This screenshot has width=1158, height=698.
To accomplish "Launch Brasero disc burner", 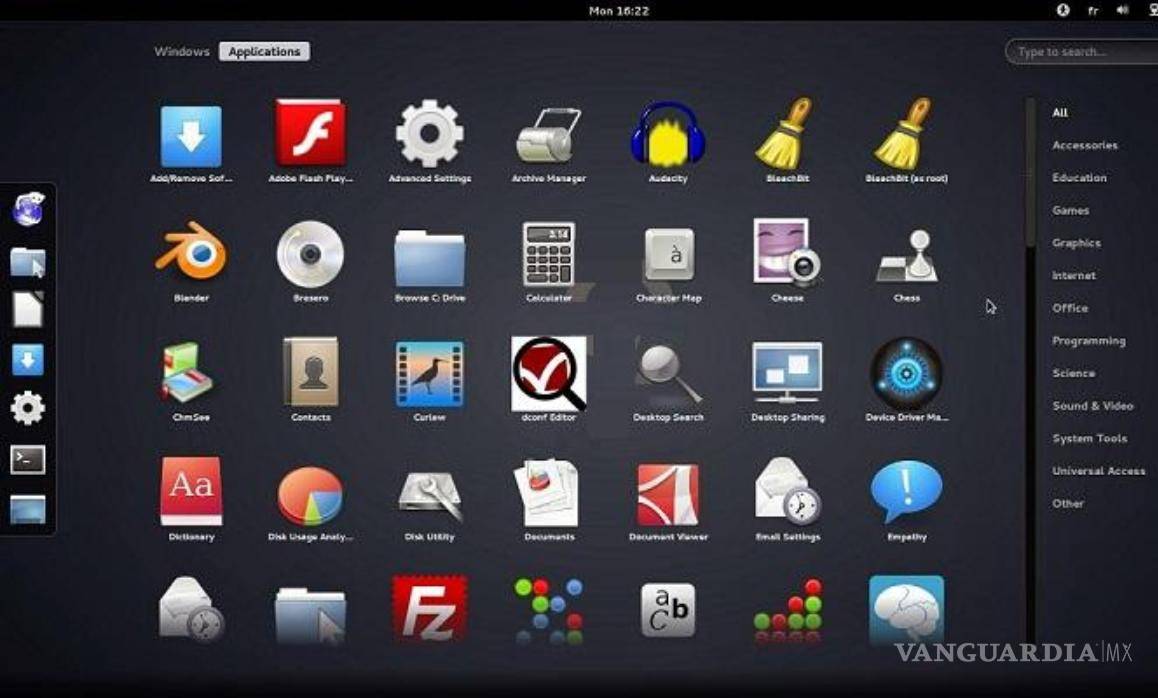I will tap(309, 253).
